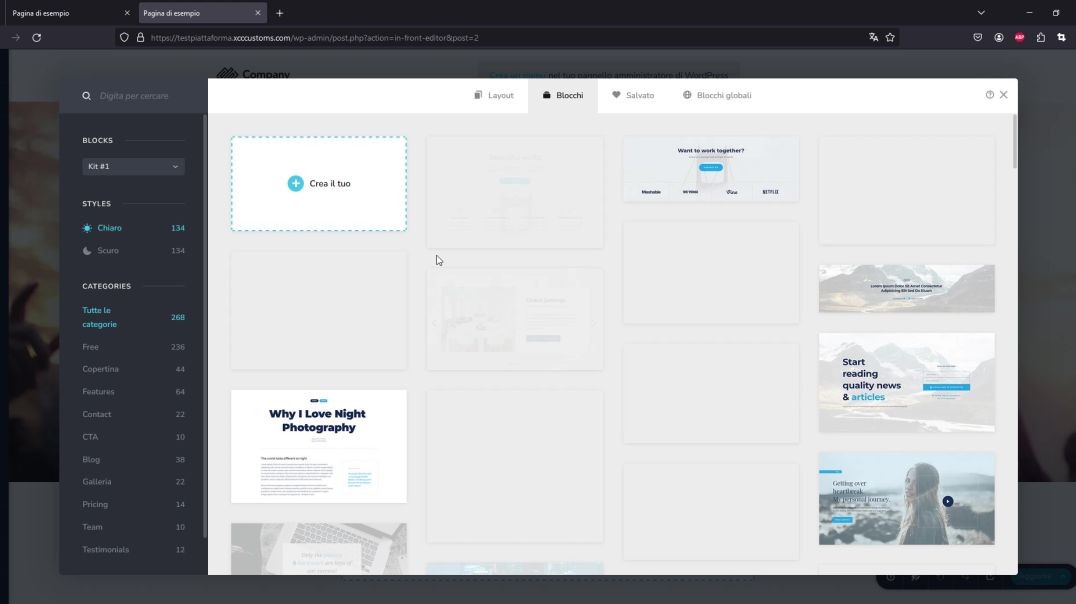Close the blocks library modal

[x=1003, y=95]
